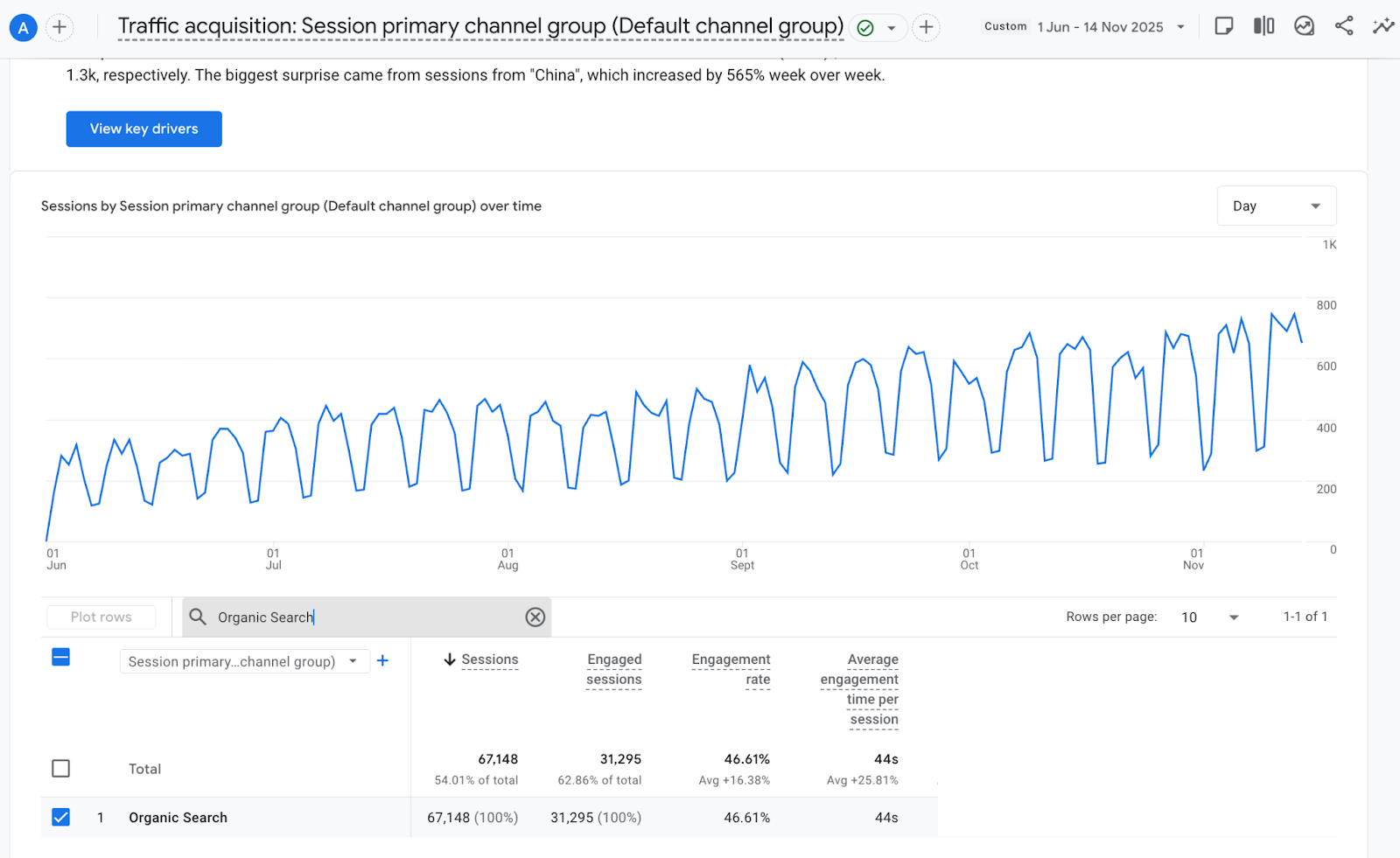Open the custom date range picker
Viewport: 1400px width, 858px height.
point(1109,27)
